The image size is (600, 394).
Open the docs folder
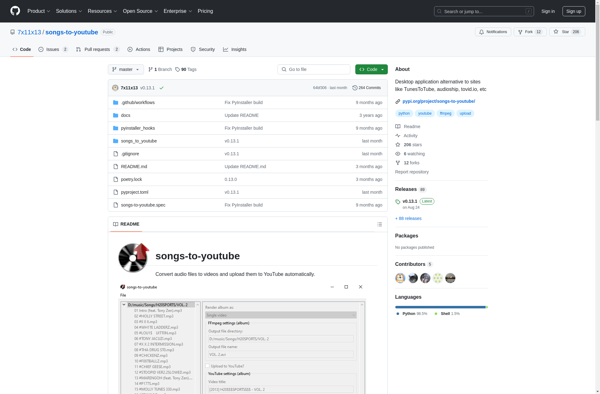coord(126,115)
